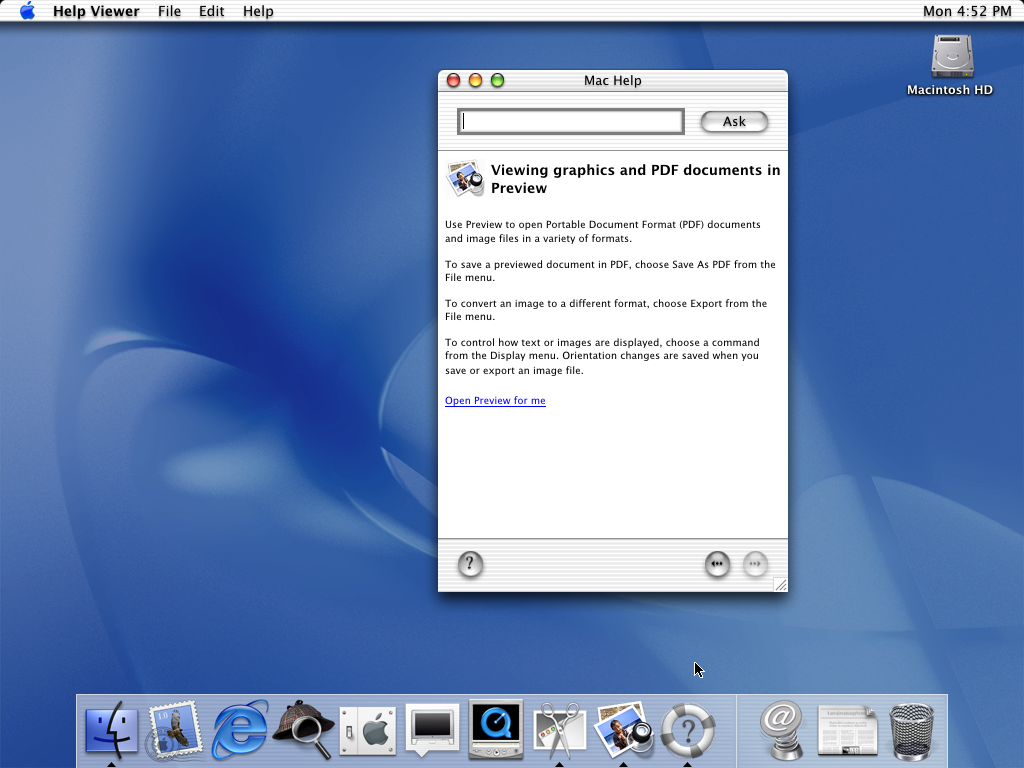Follow the Open Preview for me link

coord(495,400)
